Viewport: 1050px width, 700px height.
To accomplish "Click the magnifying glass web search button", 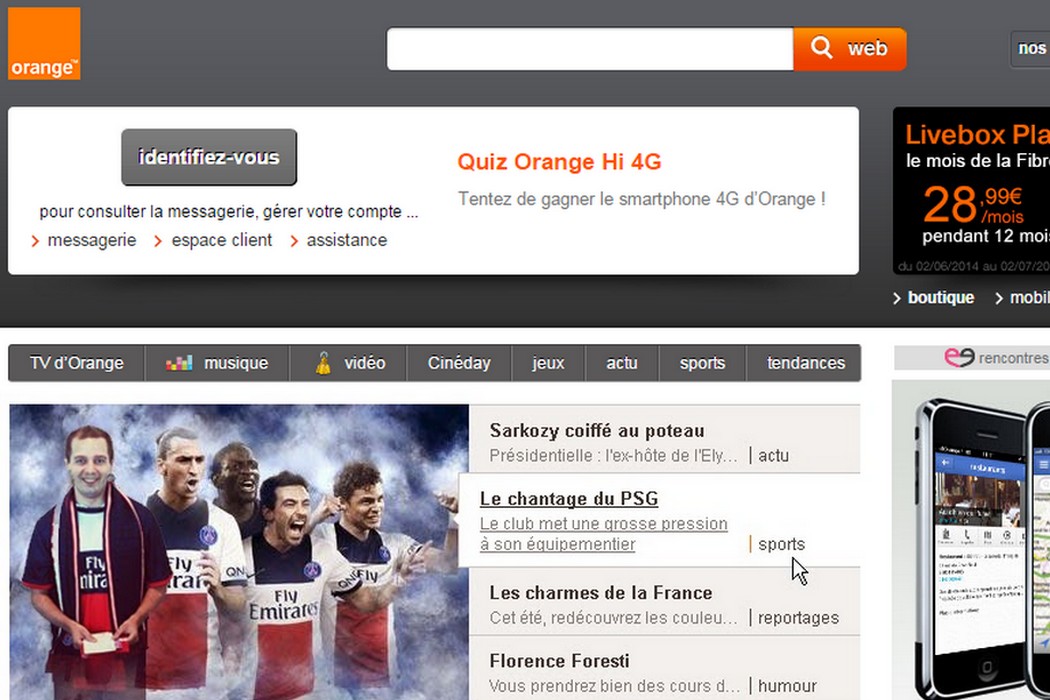I will 849,49.
